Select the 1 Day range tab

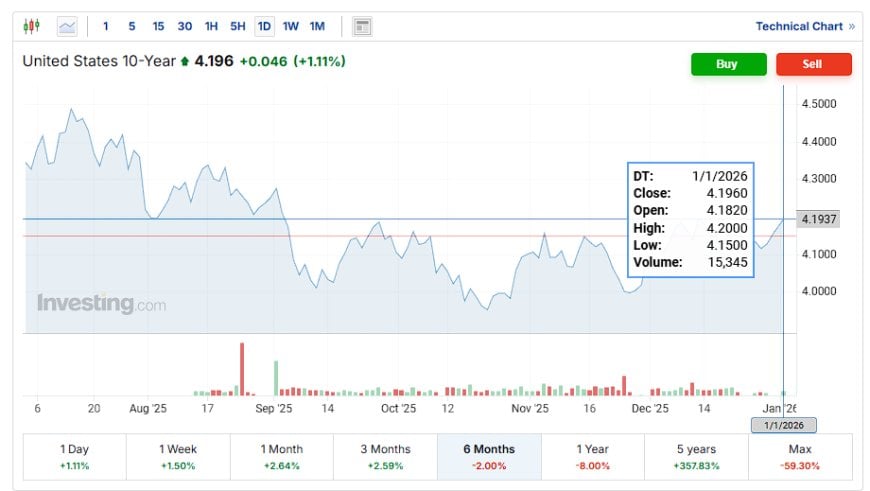(x=74, y=457)
